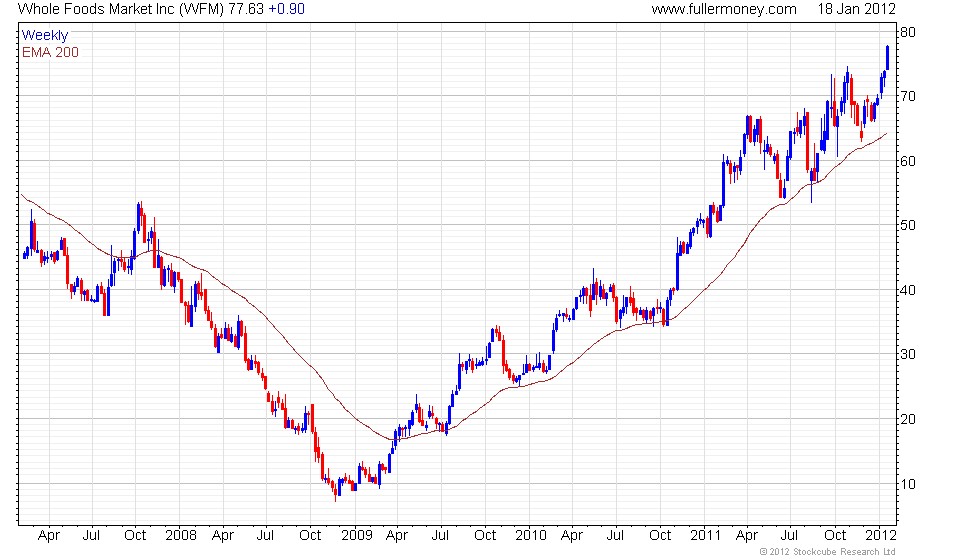Click the EMA 200 legend label
The height and width of the screenshot is (560, 980).
[50, 52]
